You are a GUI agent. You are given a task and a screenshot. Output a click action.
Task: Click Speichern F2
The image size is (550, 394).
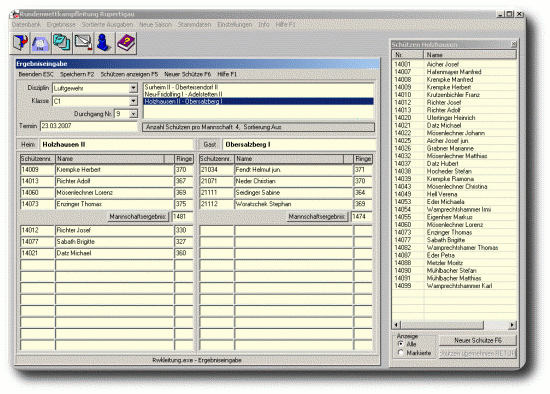tap(77, 74)
